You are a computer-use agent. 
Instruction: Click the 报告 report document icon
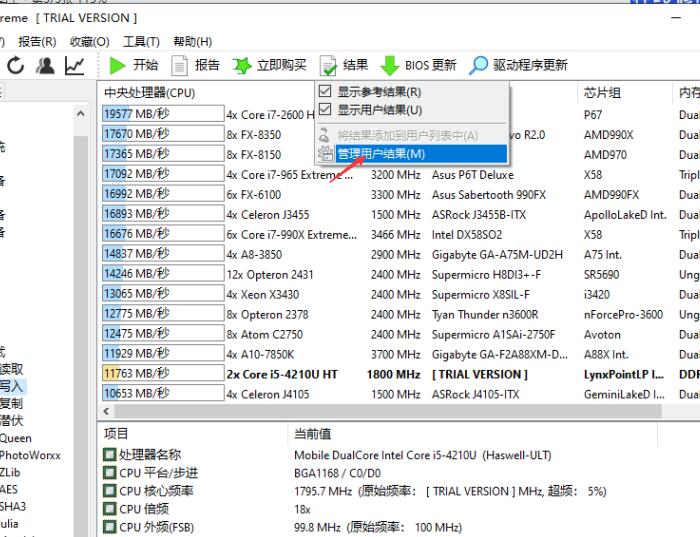pos(180,66)
